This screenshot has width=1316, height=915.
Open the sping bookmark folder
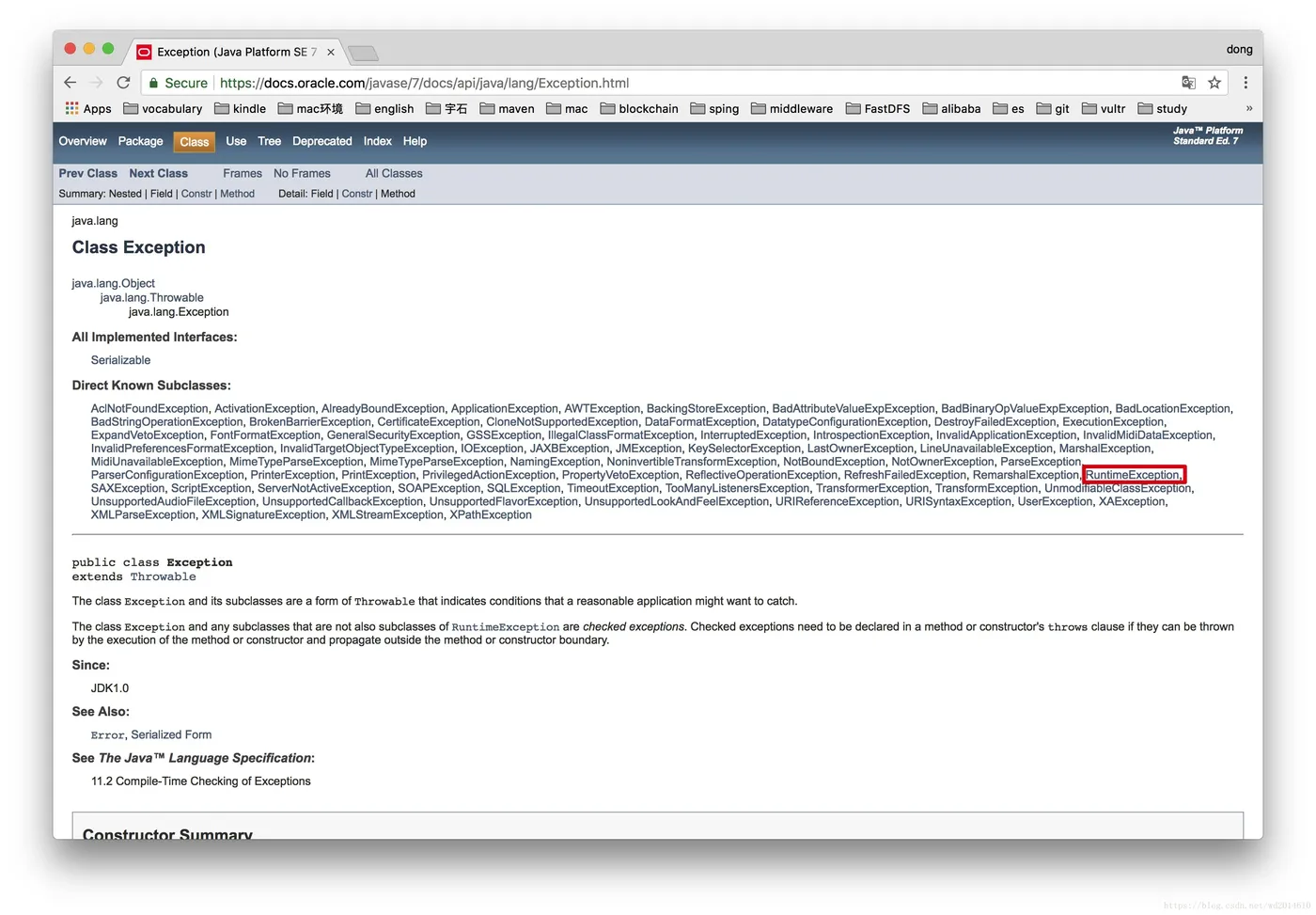coord(714,109)
